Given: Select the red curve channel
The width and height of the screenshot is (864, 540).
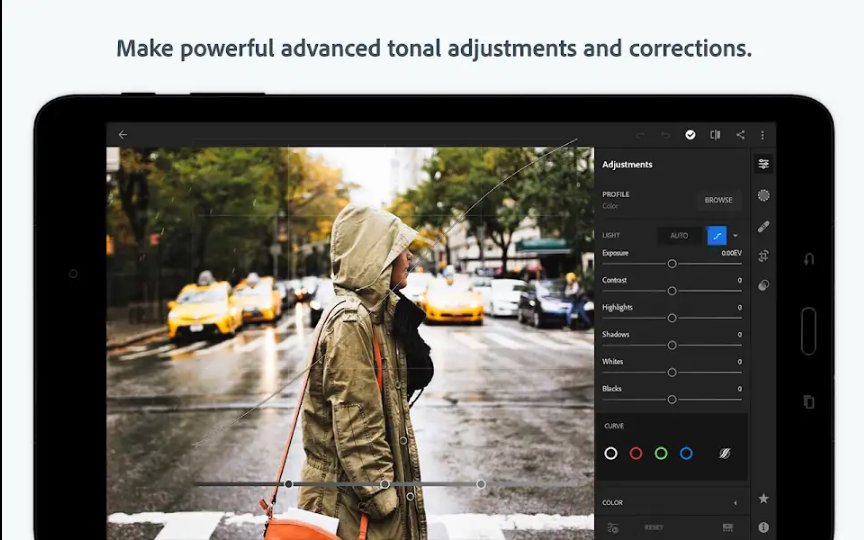Looking at the screenshot, I should tap(636, 453).
